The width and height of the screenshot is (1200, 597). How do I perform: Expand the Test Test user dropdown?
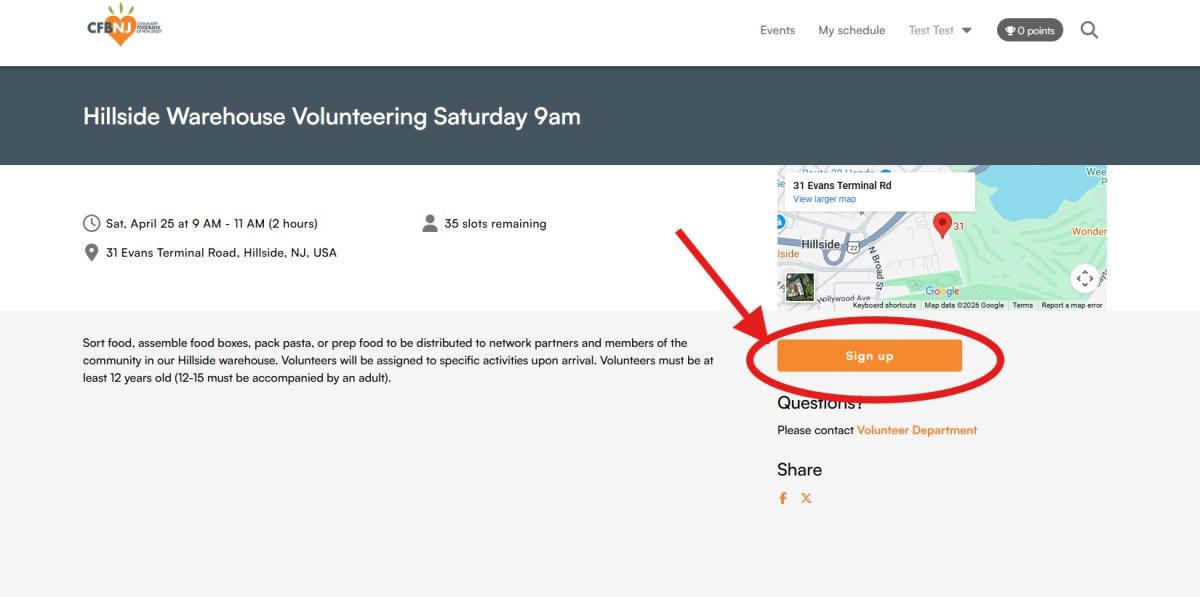(x=940, y=30)
